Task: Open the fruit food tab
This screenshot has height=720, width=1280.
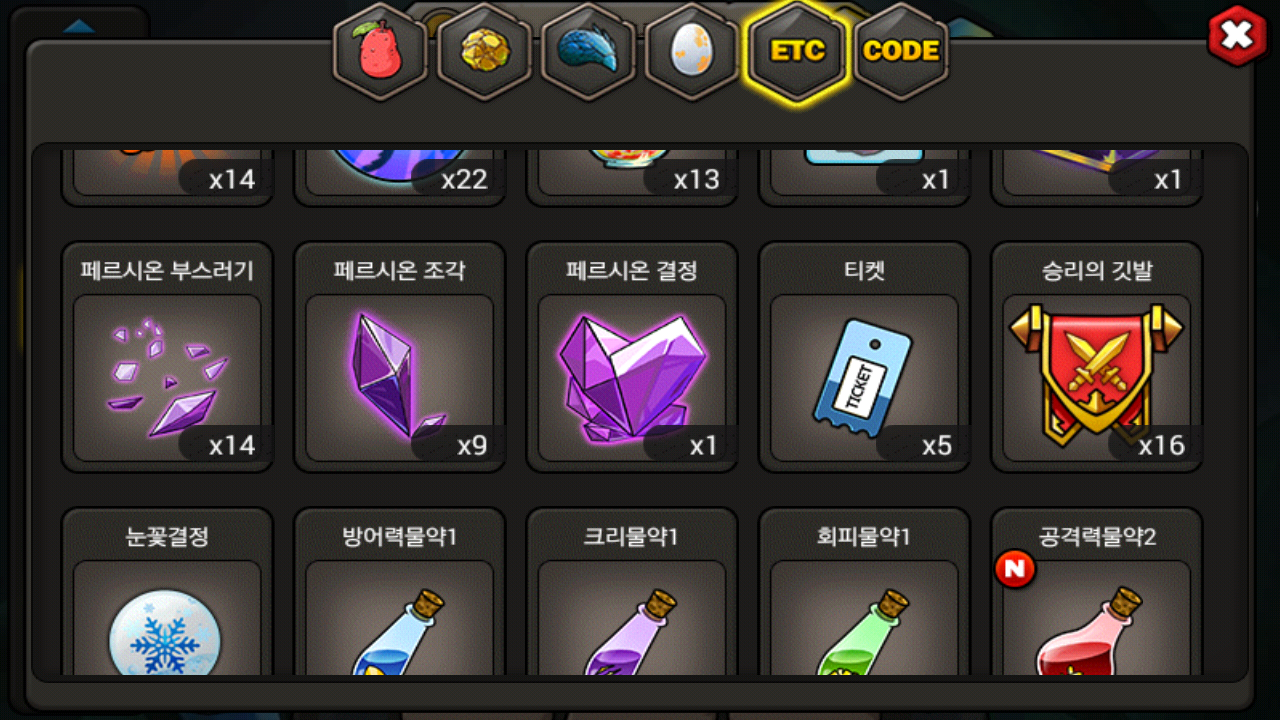Action: coord(380,52)
